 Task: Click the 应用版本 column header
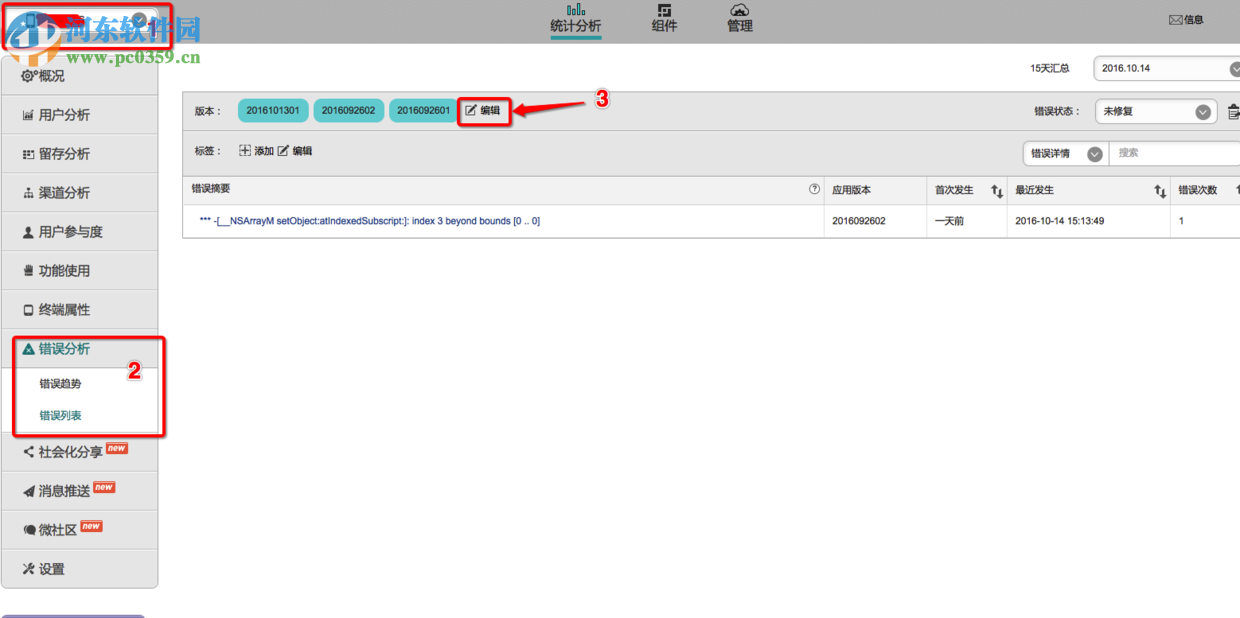tap(852, 190)
